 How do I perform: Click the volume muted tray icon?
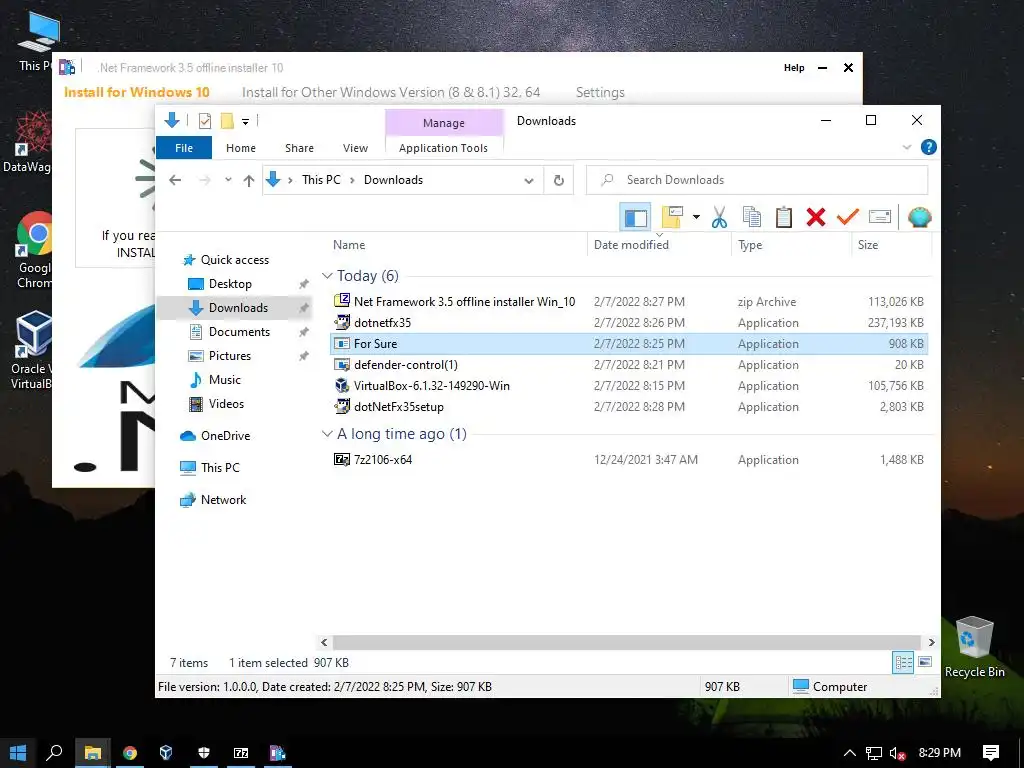click(x=897, y=753)
